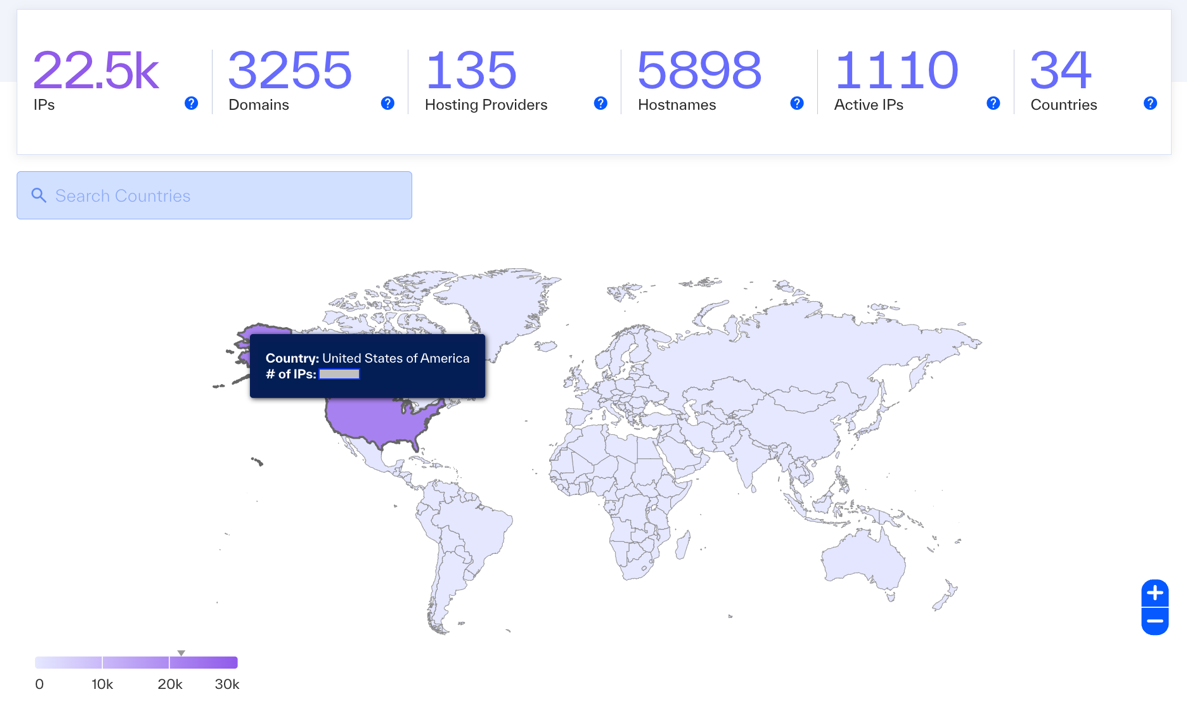
Task: Click the Hostnames label
Action: [x=677, y=104]
